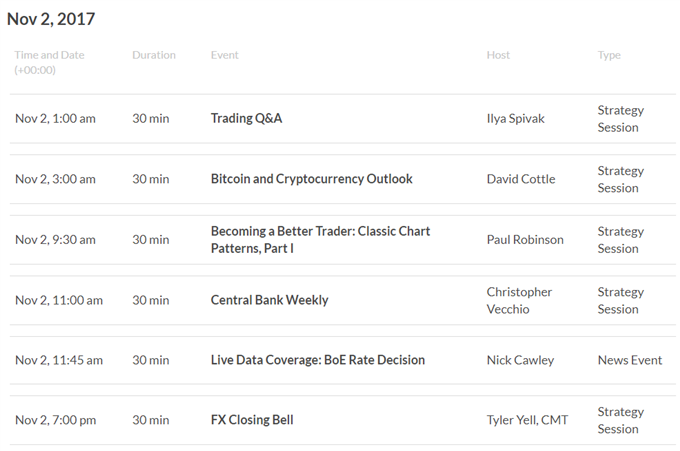
Task: Click the Nov 2, 7:00 pm time cell
Action: [x=56, y=420]
